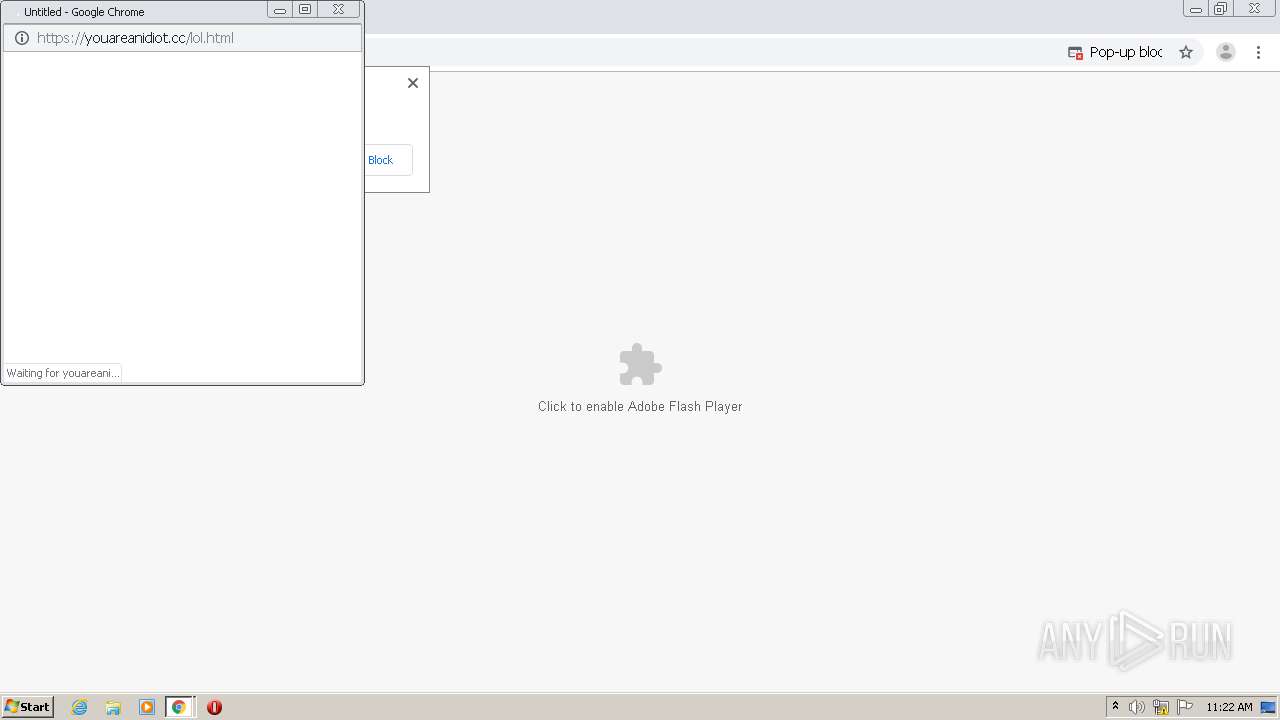Minimize the Untitled popup window
This screenshot has height=720, width=1280.
(x=280, y=10)
